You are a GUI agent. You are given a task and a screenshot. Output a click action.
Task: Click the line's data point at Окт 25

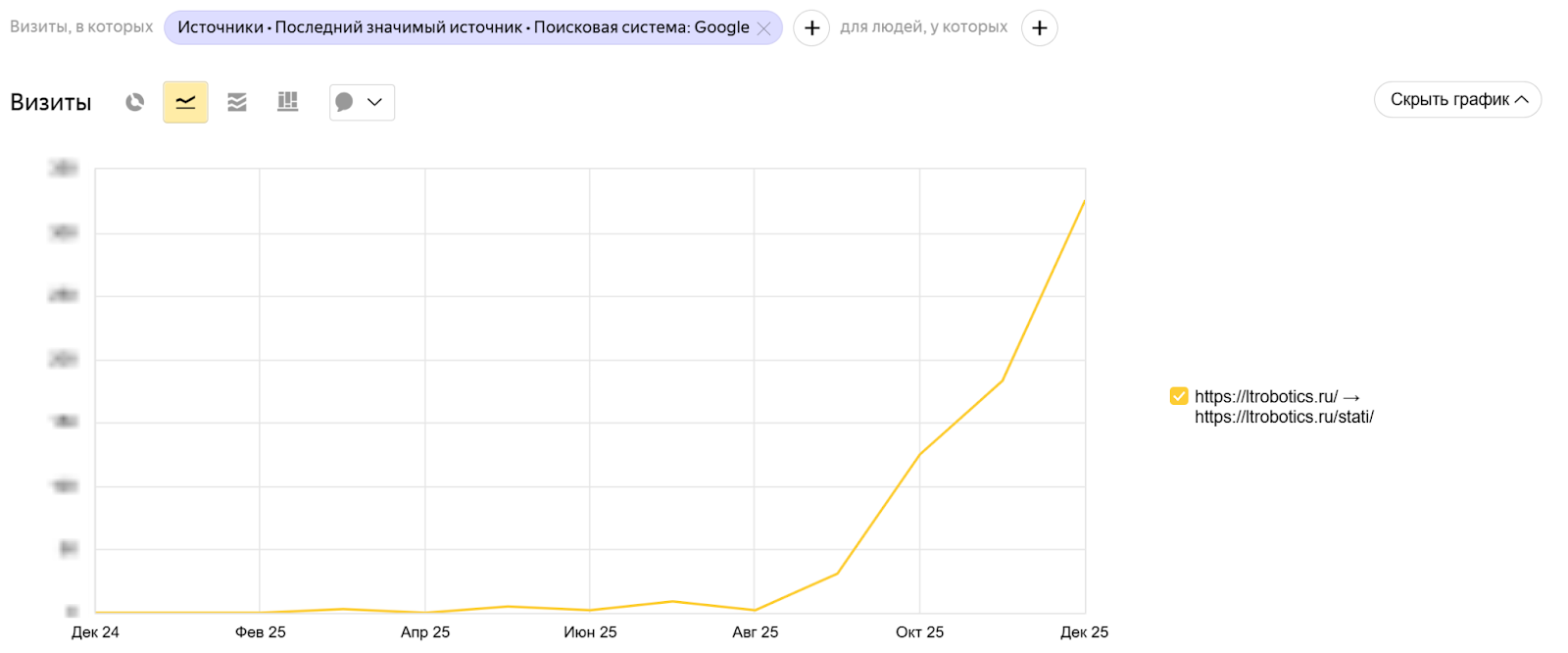point(919,454)
